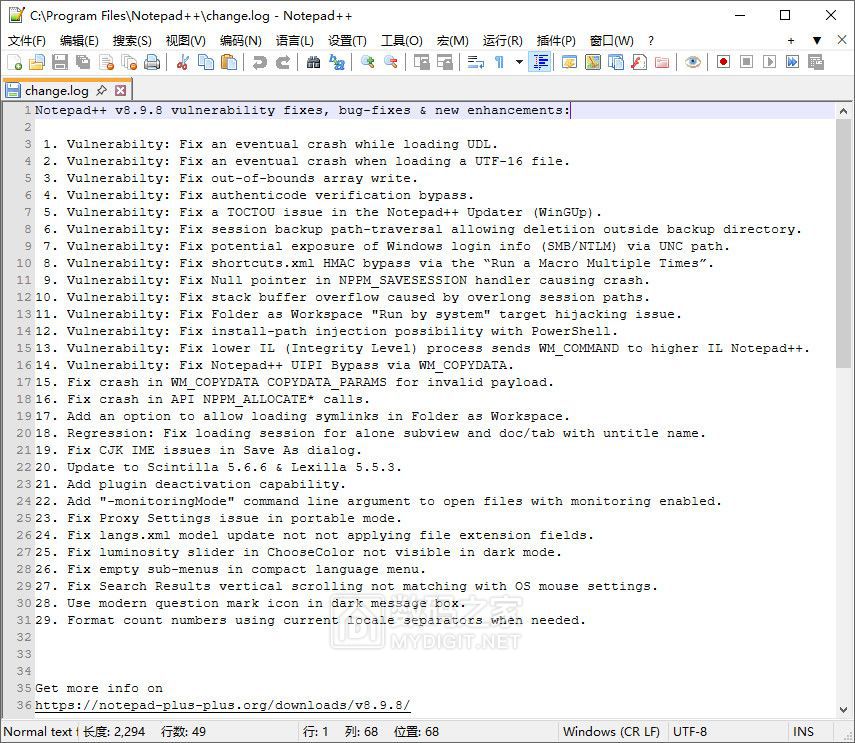Click the Zoom Out magnifier icon

(x=390, y=62)
